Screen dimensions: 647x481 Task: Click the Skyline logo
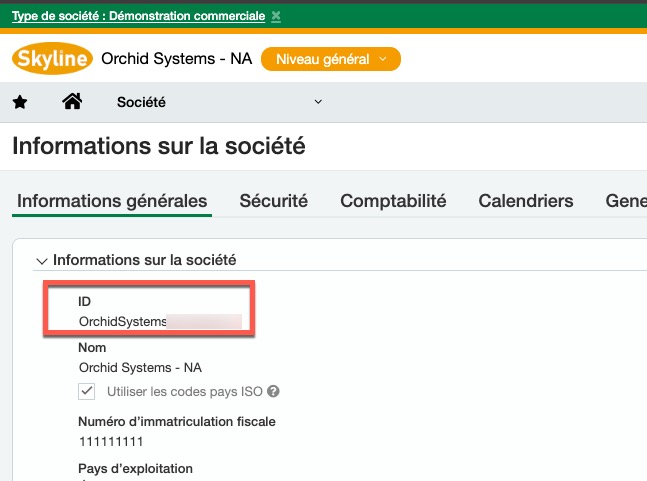pyautogui.click(x=51, y=59)
